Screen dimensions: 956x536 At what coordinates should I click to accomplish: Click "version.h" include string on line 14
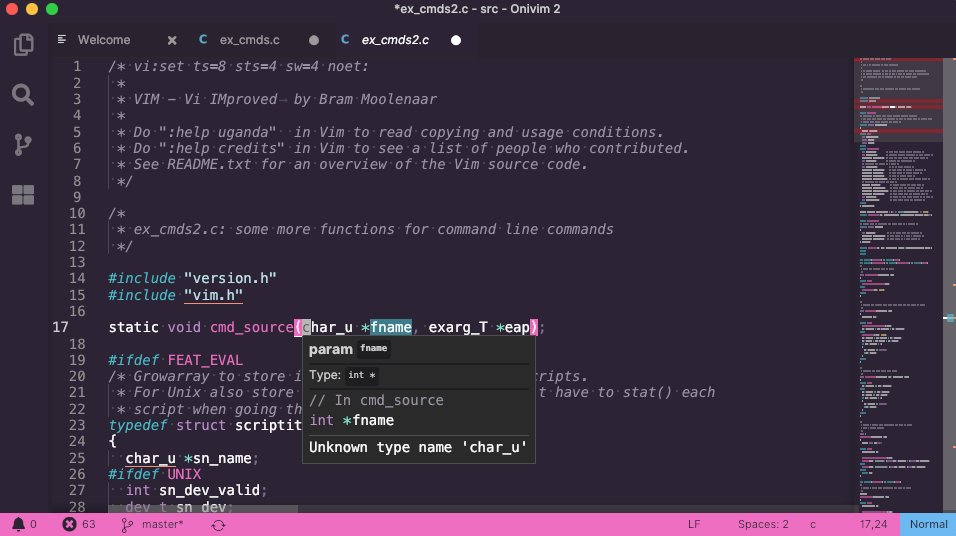[230, 279]
